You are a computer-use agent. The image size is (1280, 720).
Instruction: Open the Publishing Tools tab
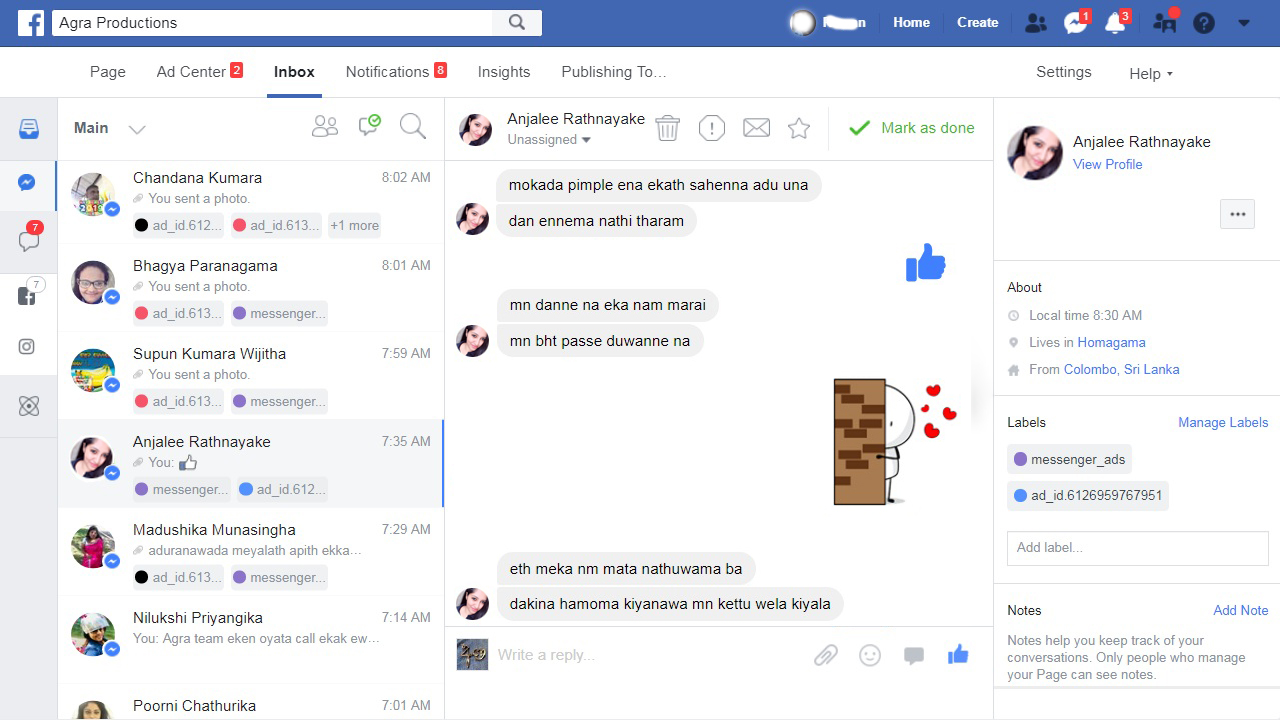point(614,72)
